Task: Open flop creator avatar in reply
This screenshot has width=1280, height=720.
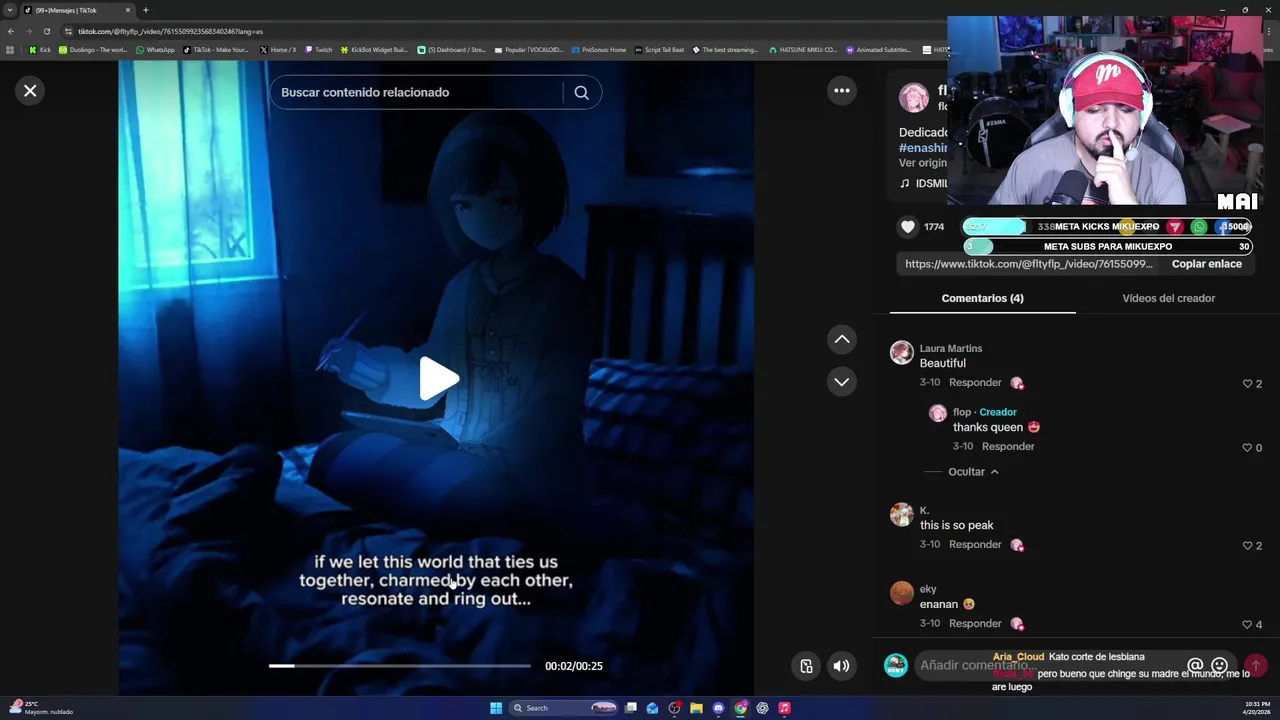Action: pyautogui.click(x=938, y=413)
